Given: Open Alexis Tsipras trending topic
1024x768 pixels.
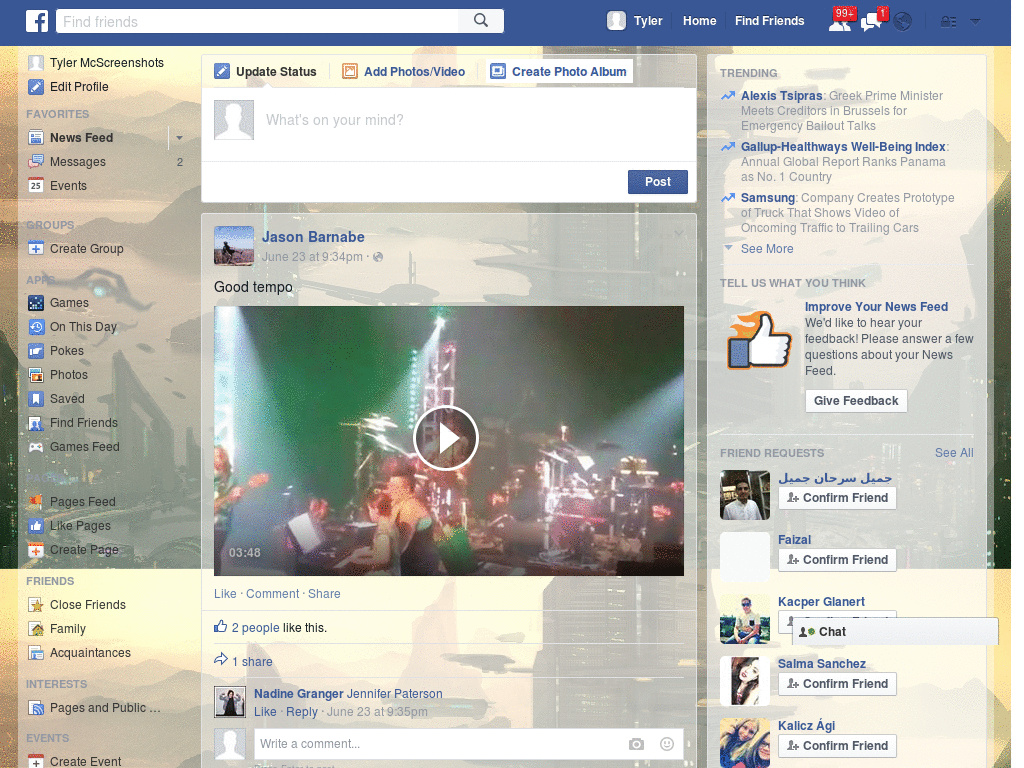Looking at the screenshot, I should click(x=781, y=96).
